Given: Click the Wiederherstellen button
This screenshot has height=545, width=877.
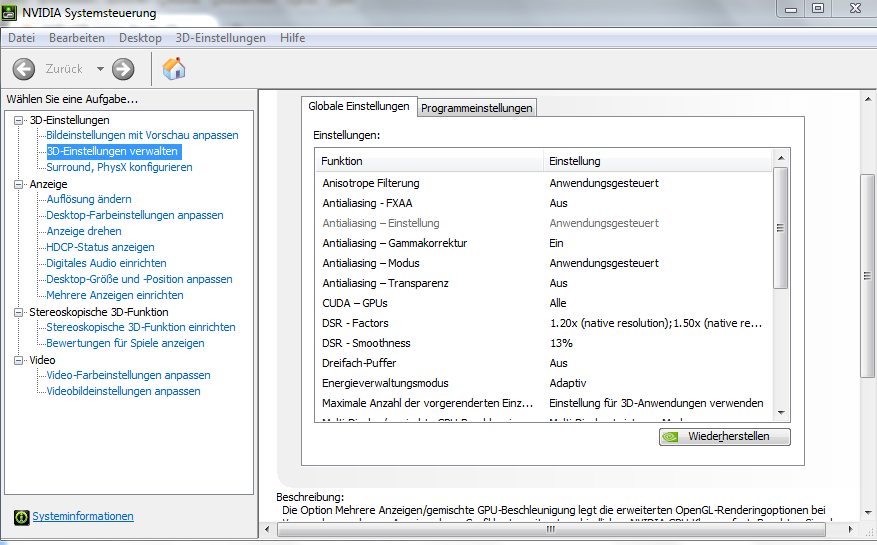Looking at the screenshot, I should tap(724, 436).
